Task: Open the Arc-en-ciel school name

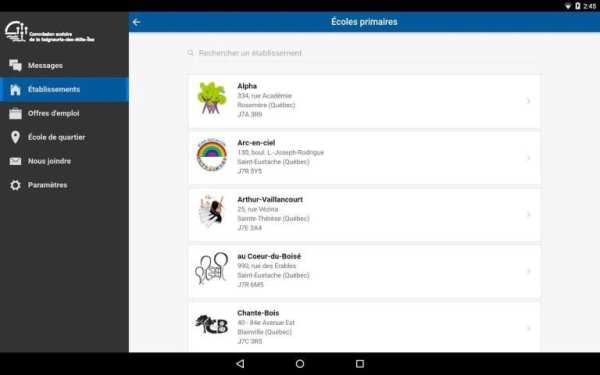Action: click(256, 143)
